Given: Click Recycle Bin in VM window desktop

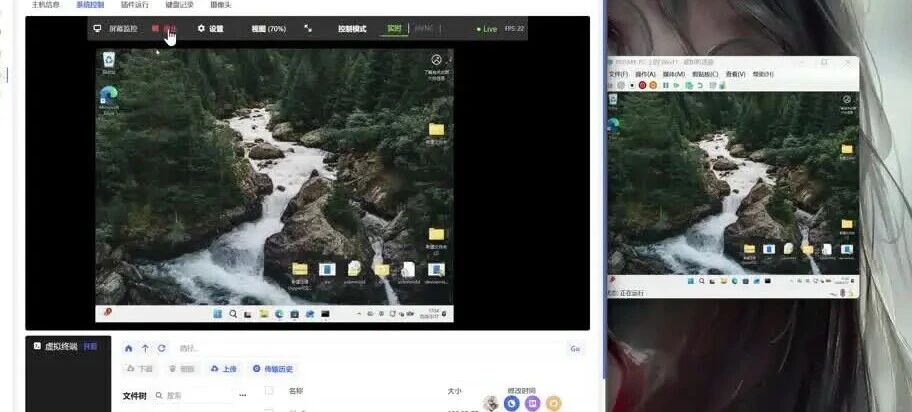Looking at the screenshot, I should (613, 101).
